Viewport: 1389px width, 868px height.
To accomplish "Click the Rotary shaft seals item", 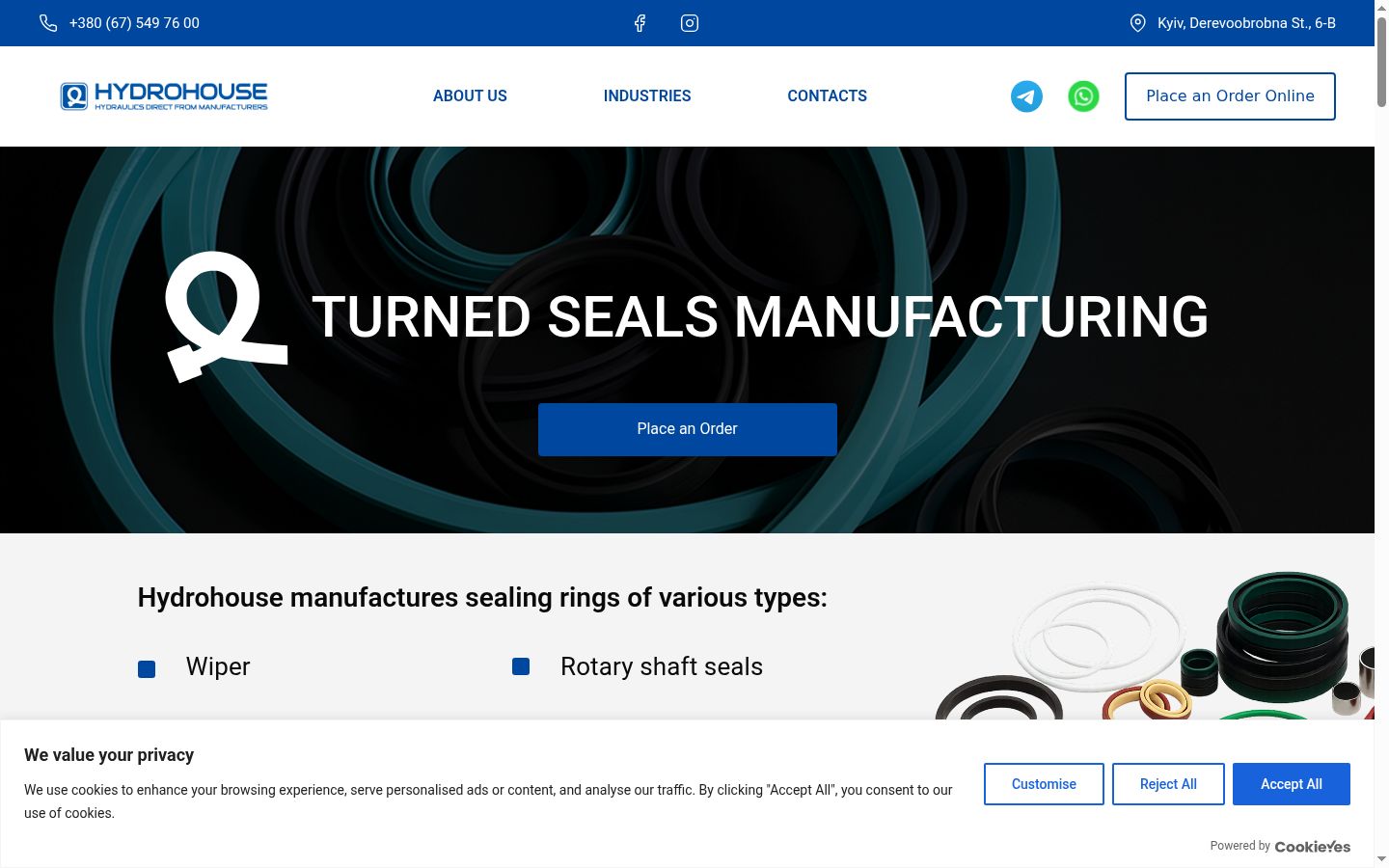I will [662, 666].
